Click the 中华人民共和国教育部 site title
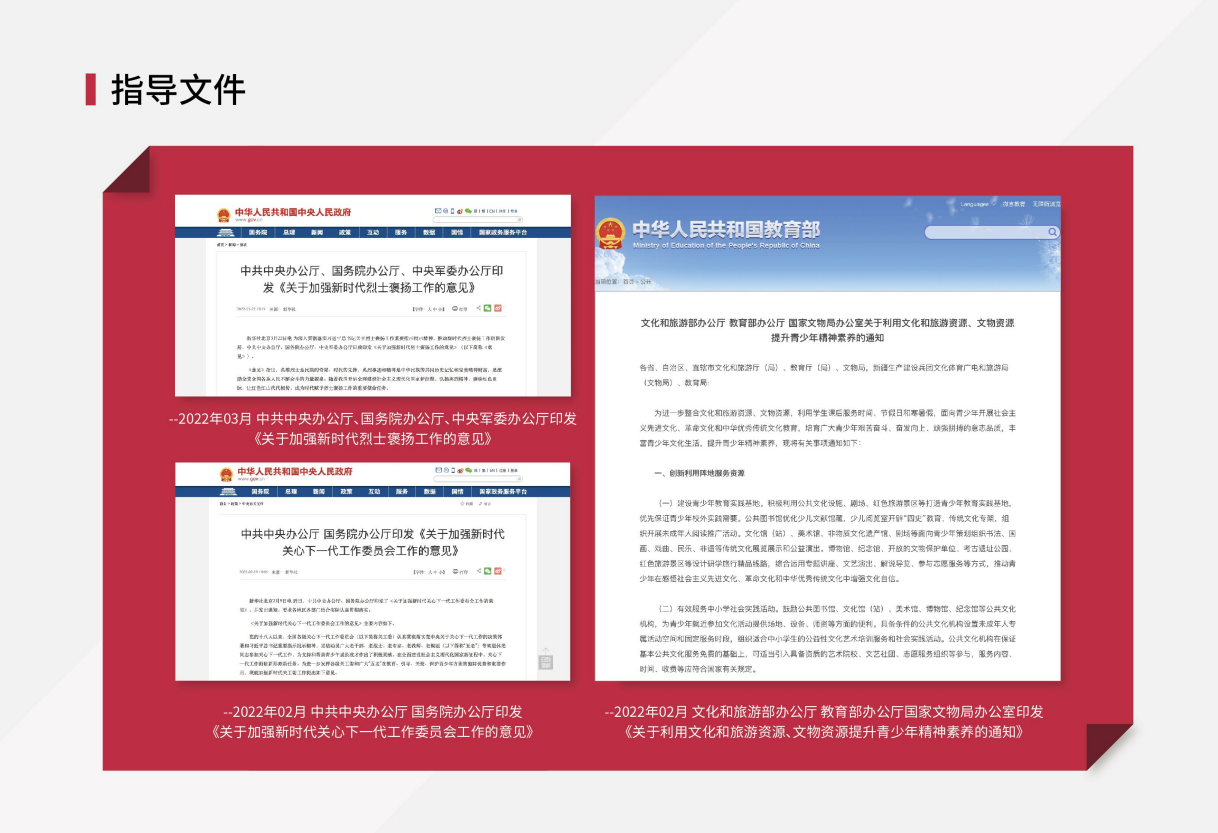Viewport: 1218px width, 833px height. [x=725, y=229]
